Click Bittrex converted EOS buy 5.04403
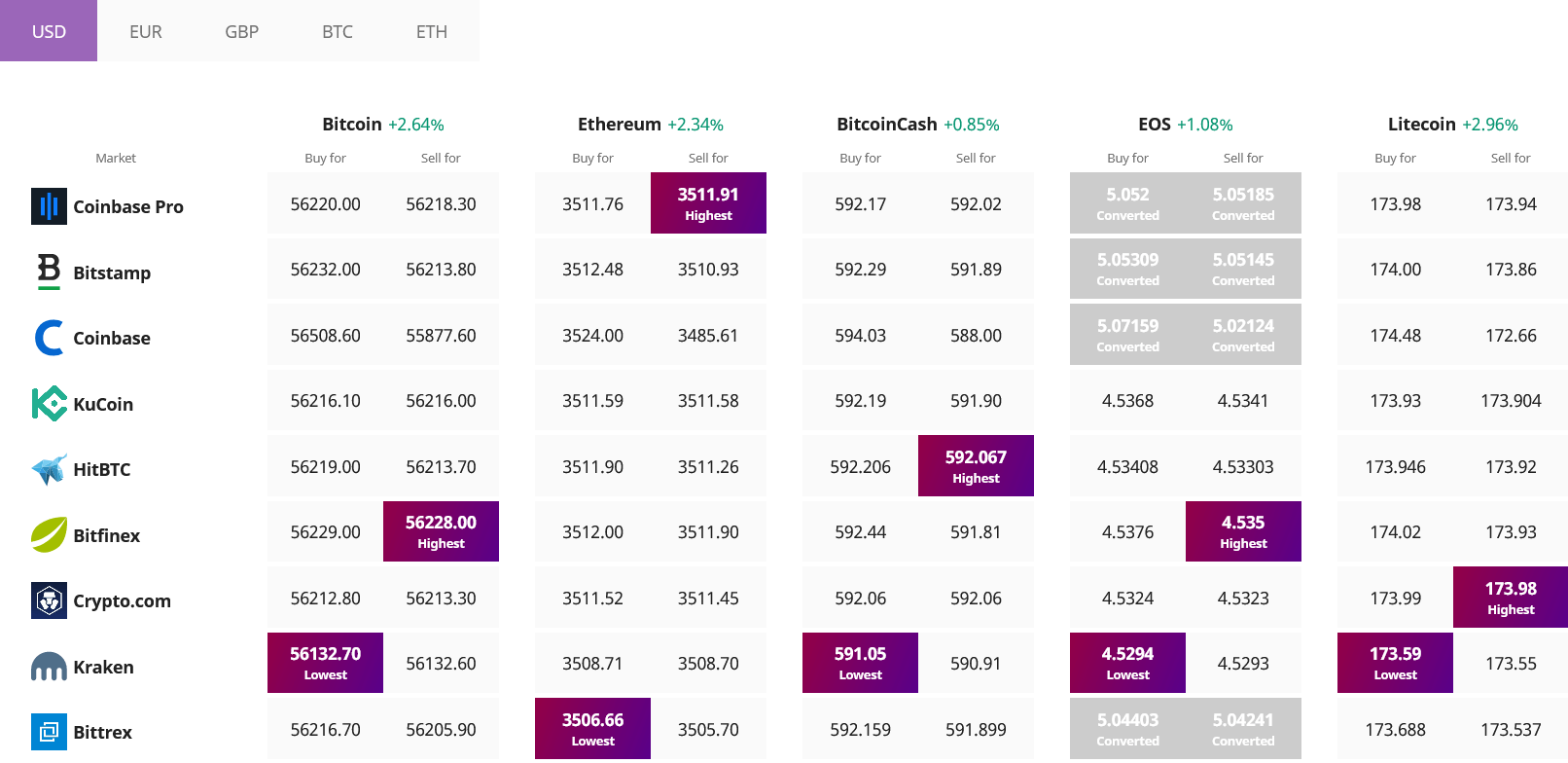The width and height of the screenshot is (1568, 763). click(x=1127, y=729)
